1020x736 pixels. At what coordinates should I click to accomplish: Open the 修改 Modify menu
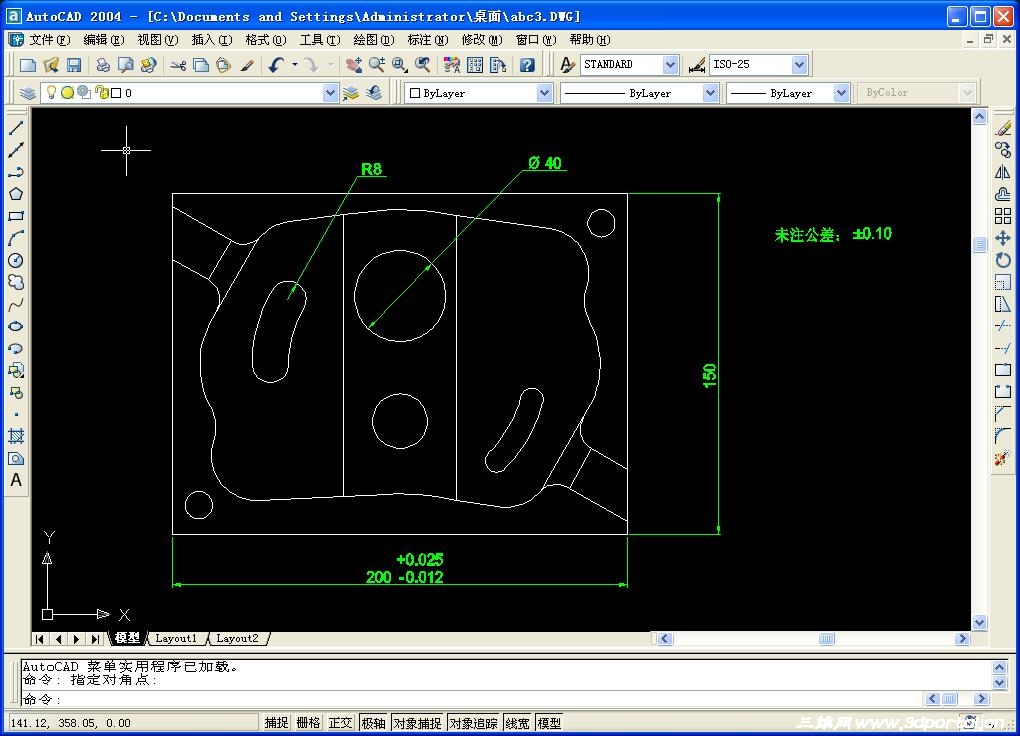coord(481,40)
